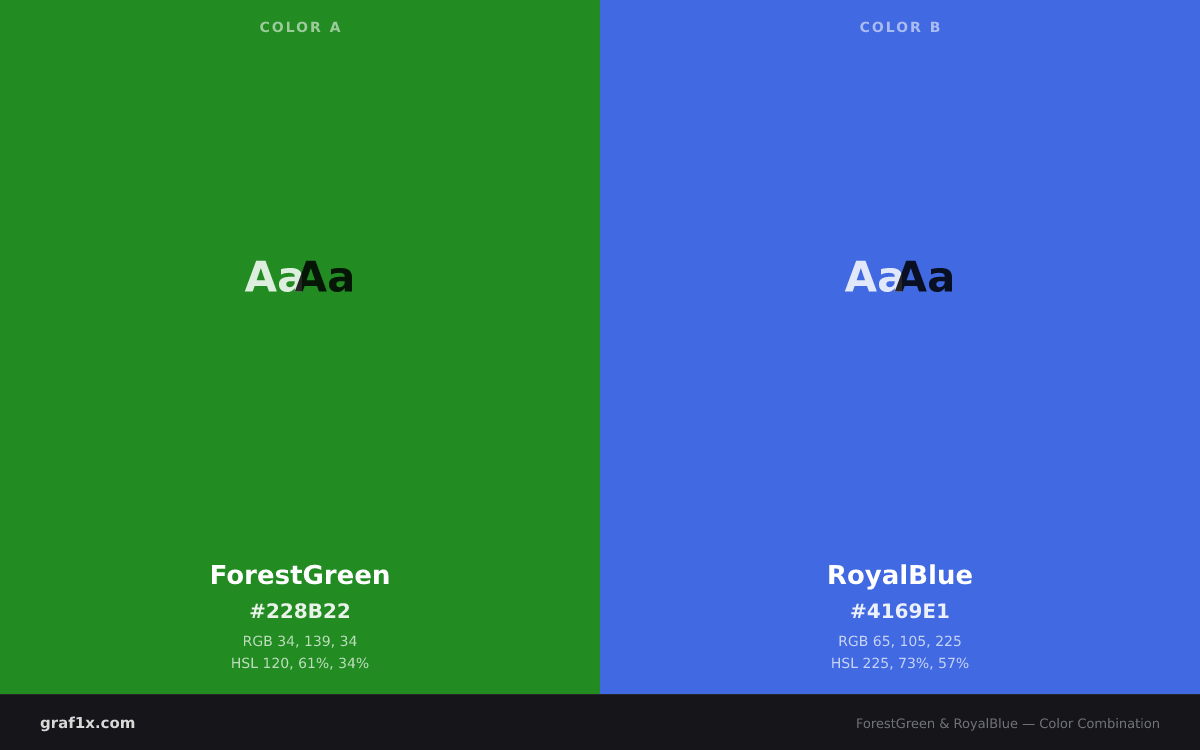Click the COLOR B label
The width and height of the screenshot is (1200, 750).
click(900, 27)
